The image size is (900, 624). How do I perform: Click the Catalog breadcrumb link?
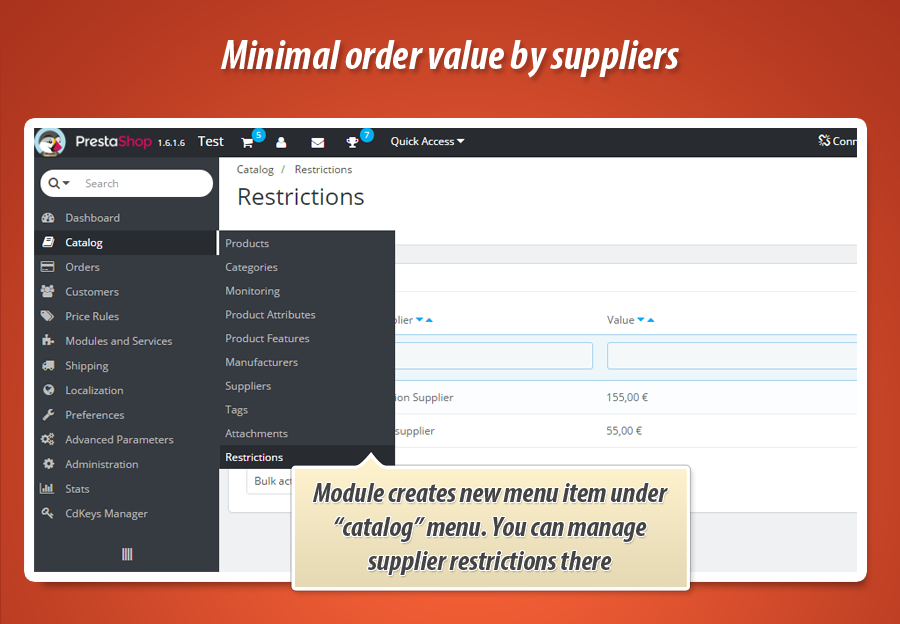click(x=255, y=170)
